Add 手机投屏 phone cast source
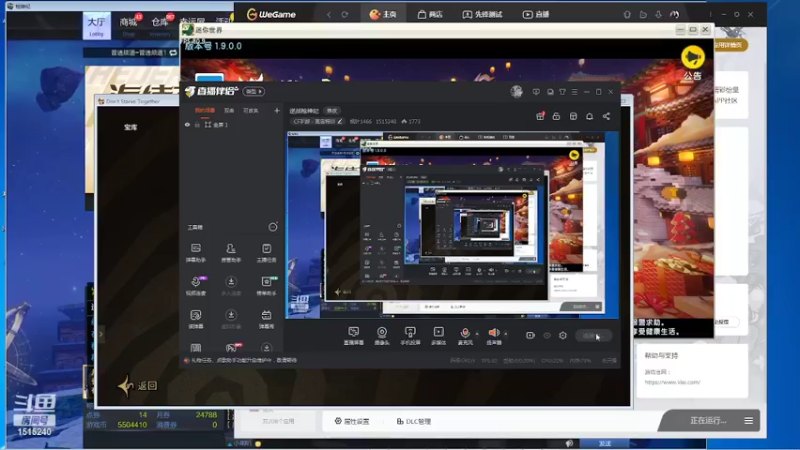 410,336
